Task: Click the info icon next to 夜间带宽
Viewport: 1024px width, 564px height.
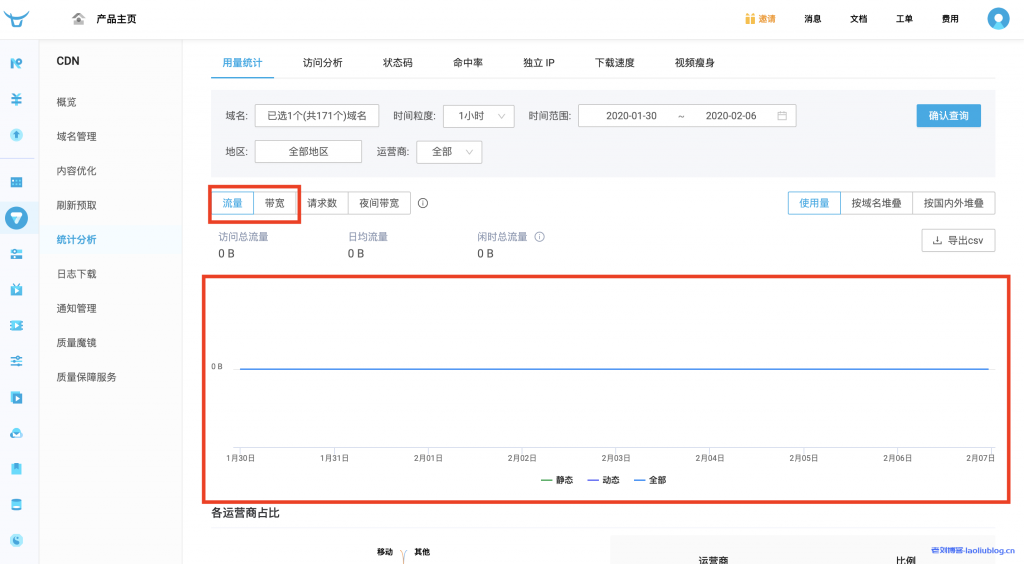Action: [x=423, y=203]
